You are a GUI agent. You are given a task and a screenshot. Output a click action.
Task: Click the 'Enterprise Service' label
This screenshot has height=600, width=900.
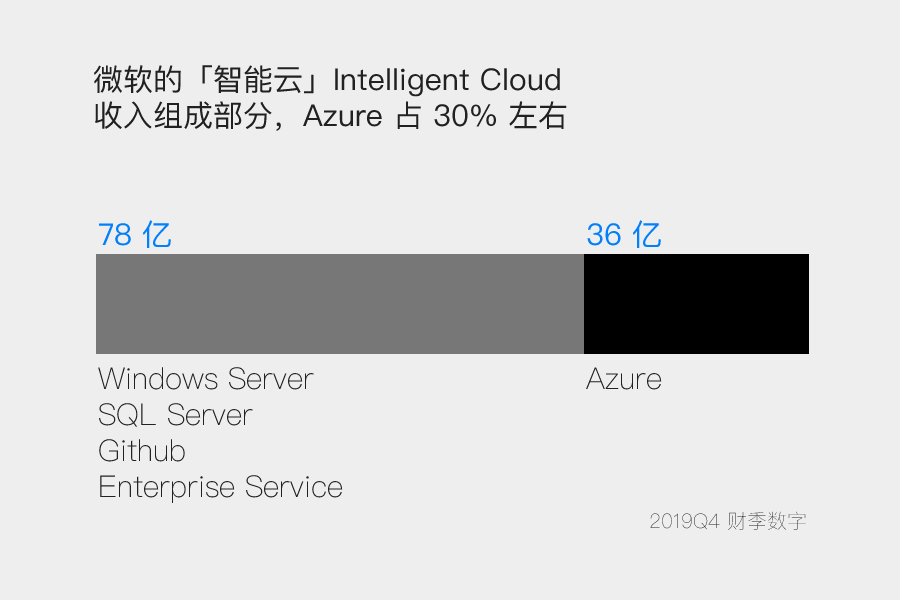[220, 487]
